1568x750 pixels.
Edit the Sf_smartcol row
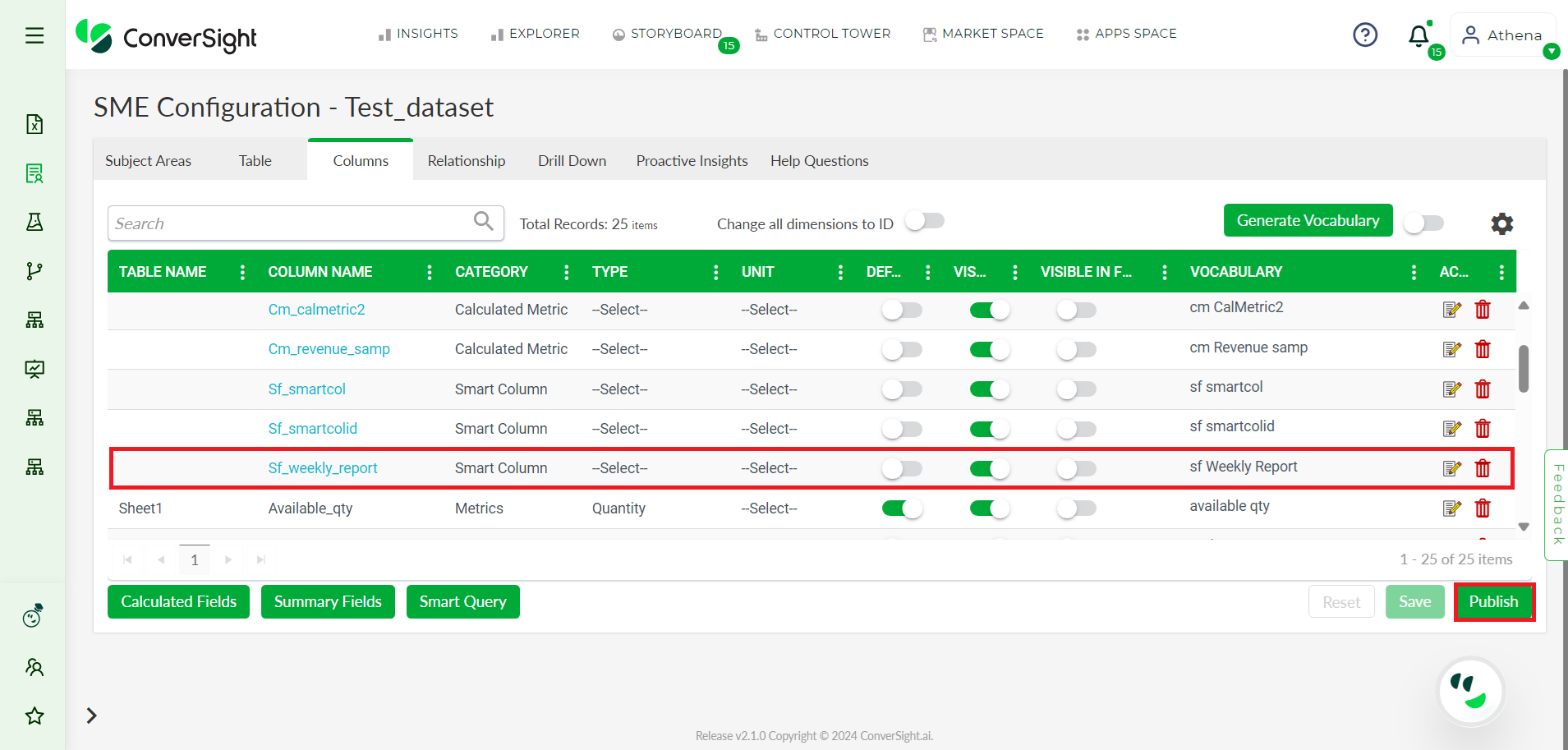[x=1451, y=389]
